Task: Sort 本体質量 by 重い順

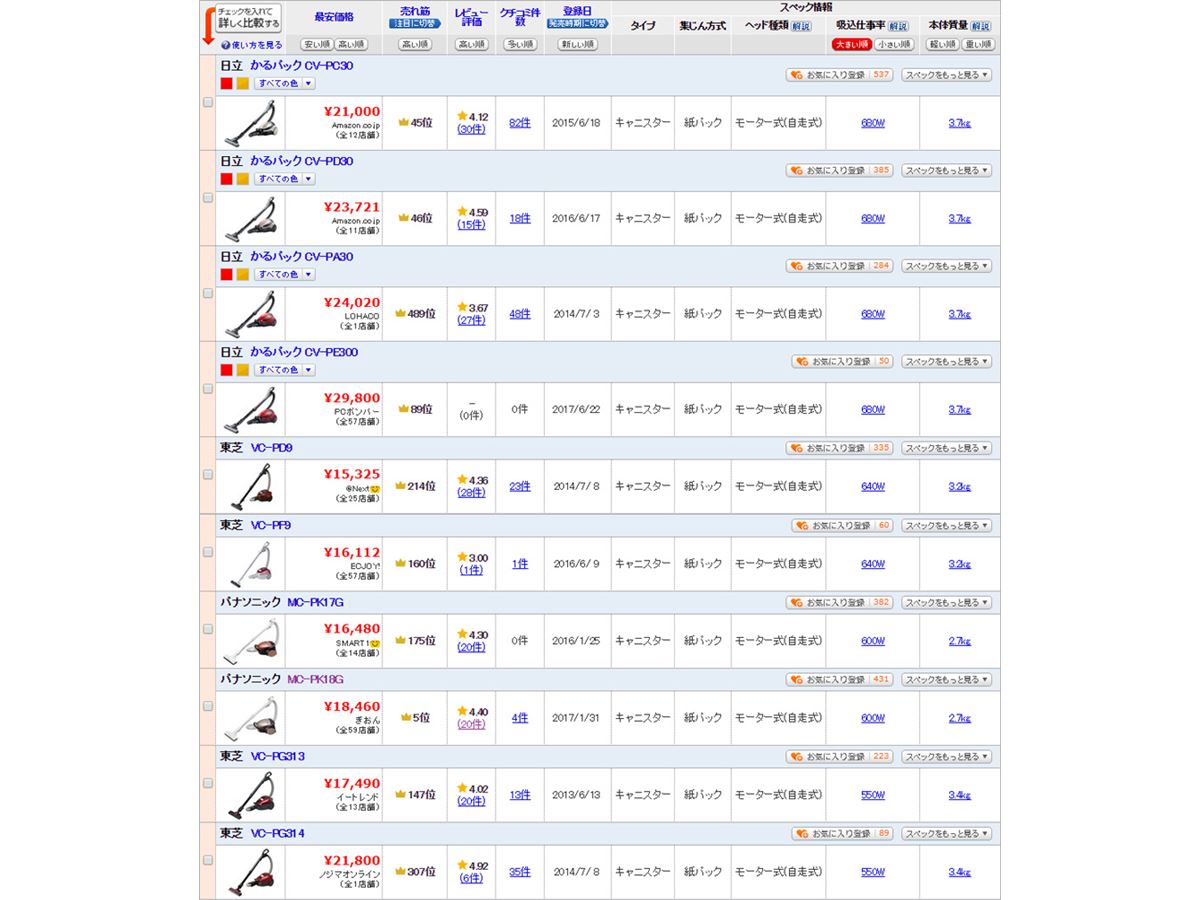Action: [x=978, y=45]
